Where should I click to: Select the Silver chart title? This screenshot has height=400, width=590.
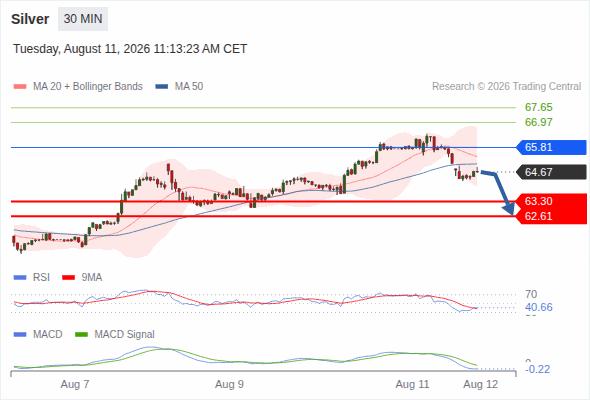coord(30,19)
